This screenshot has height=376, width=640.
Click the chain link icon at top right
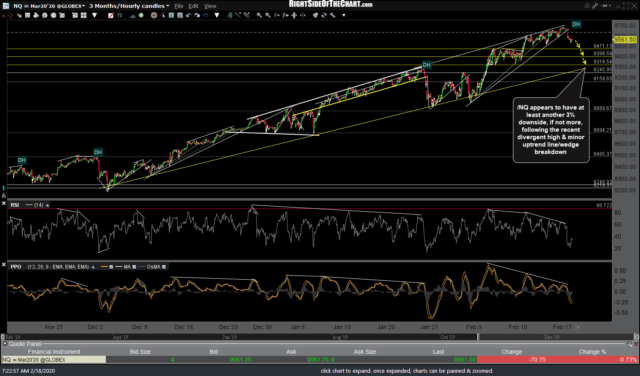(595, 6)
